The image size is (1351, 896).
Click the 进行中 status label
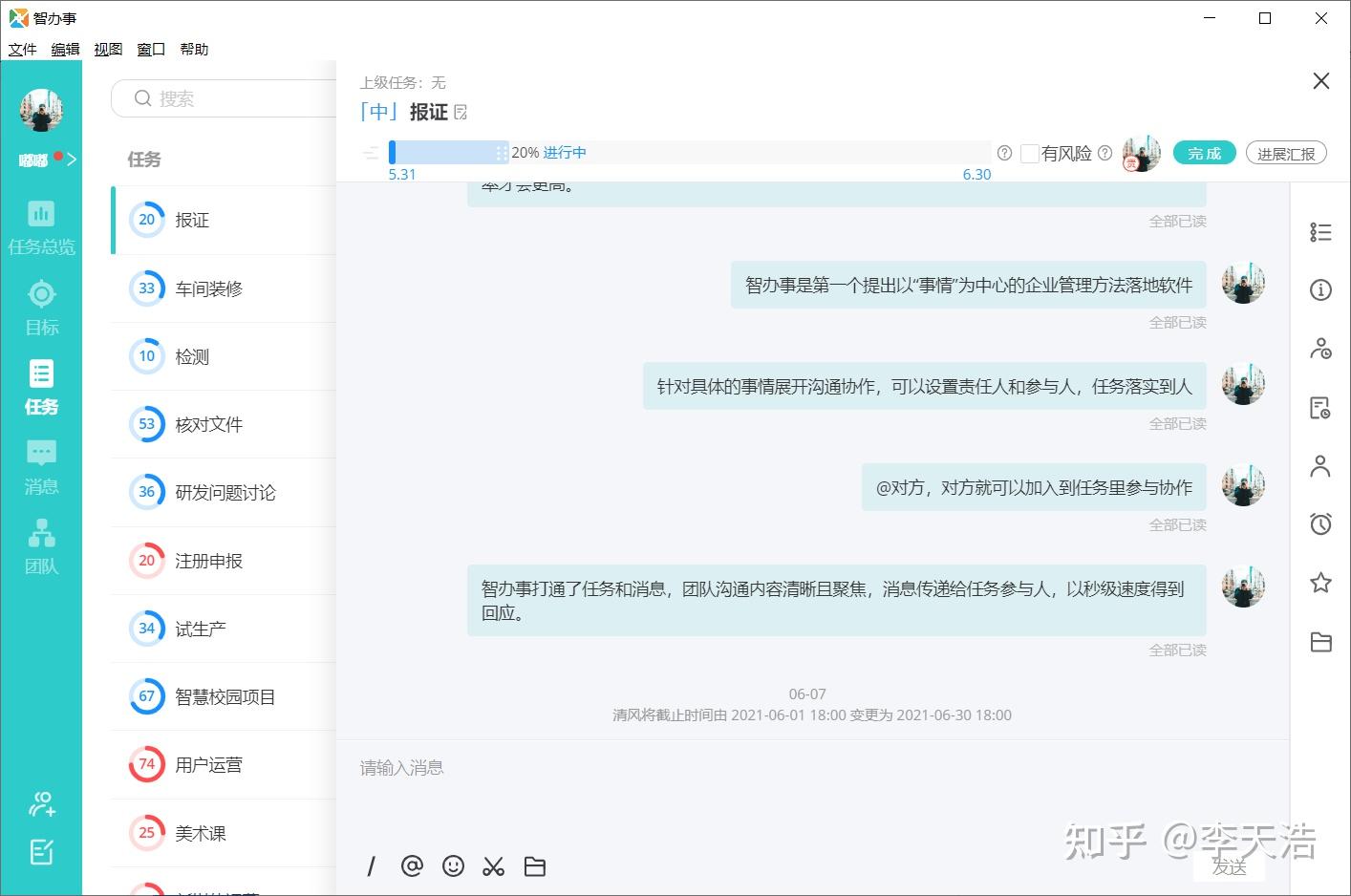pyautogui.click(x=565, y=153)
